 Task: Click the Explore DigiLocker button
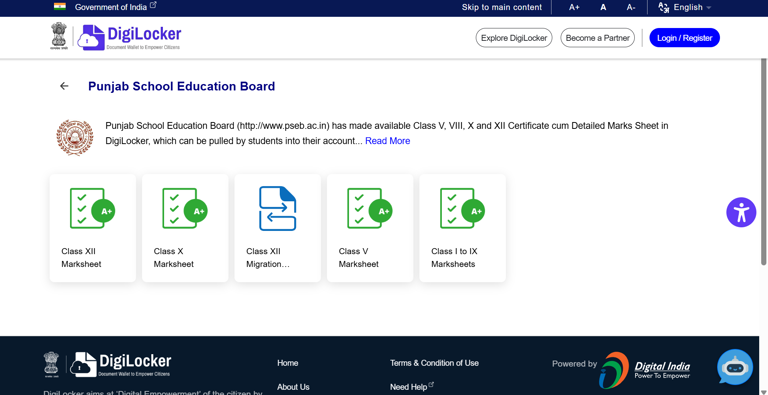[x=514, y=38]
